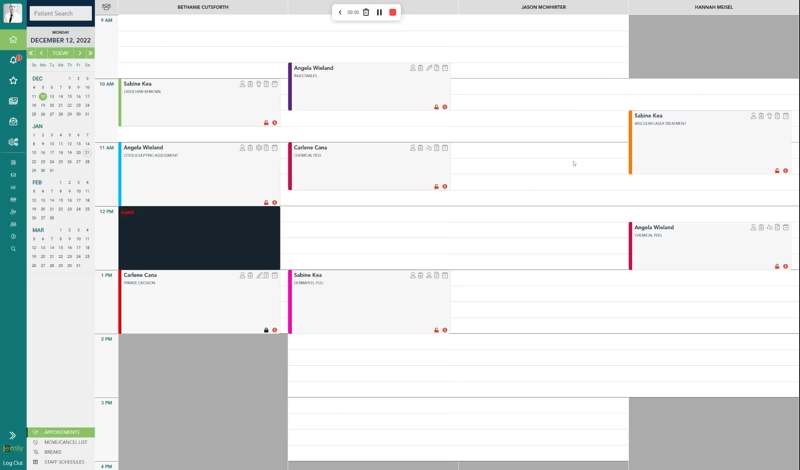Click the Log Out link
The height and width of the screenshot is (470, 800).
click(x=13, y=463)
